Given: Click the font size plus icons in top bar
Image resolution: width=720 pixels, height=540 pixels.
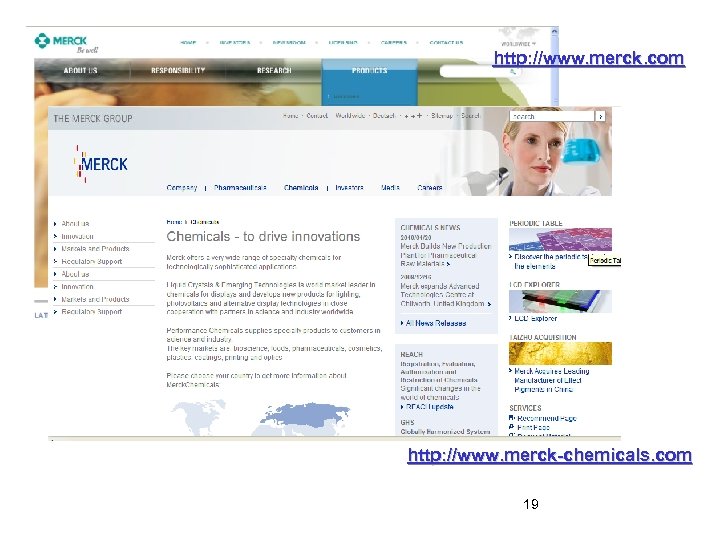Looking at the screenshot, I should click(x=413, y=116).
